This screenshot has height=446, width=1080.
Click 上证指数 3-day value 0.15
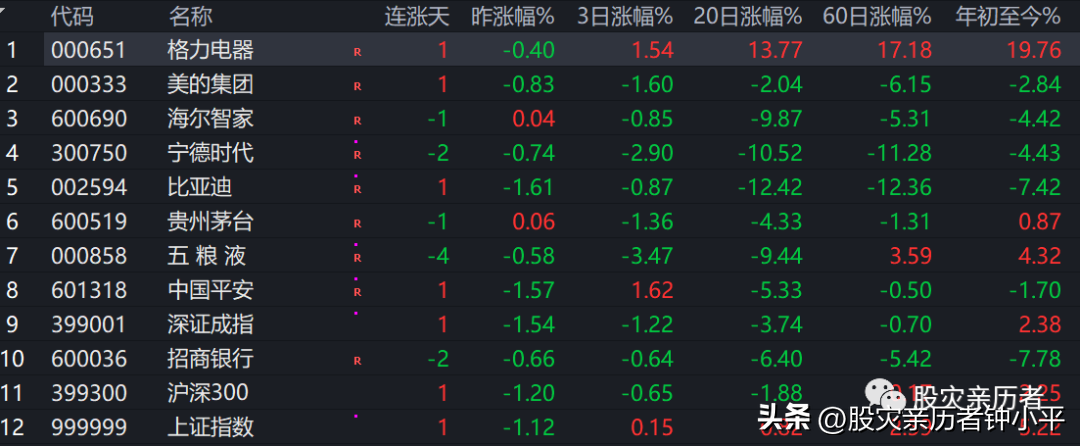click(652, 427)
